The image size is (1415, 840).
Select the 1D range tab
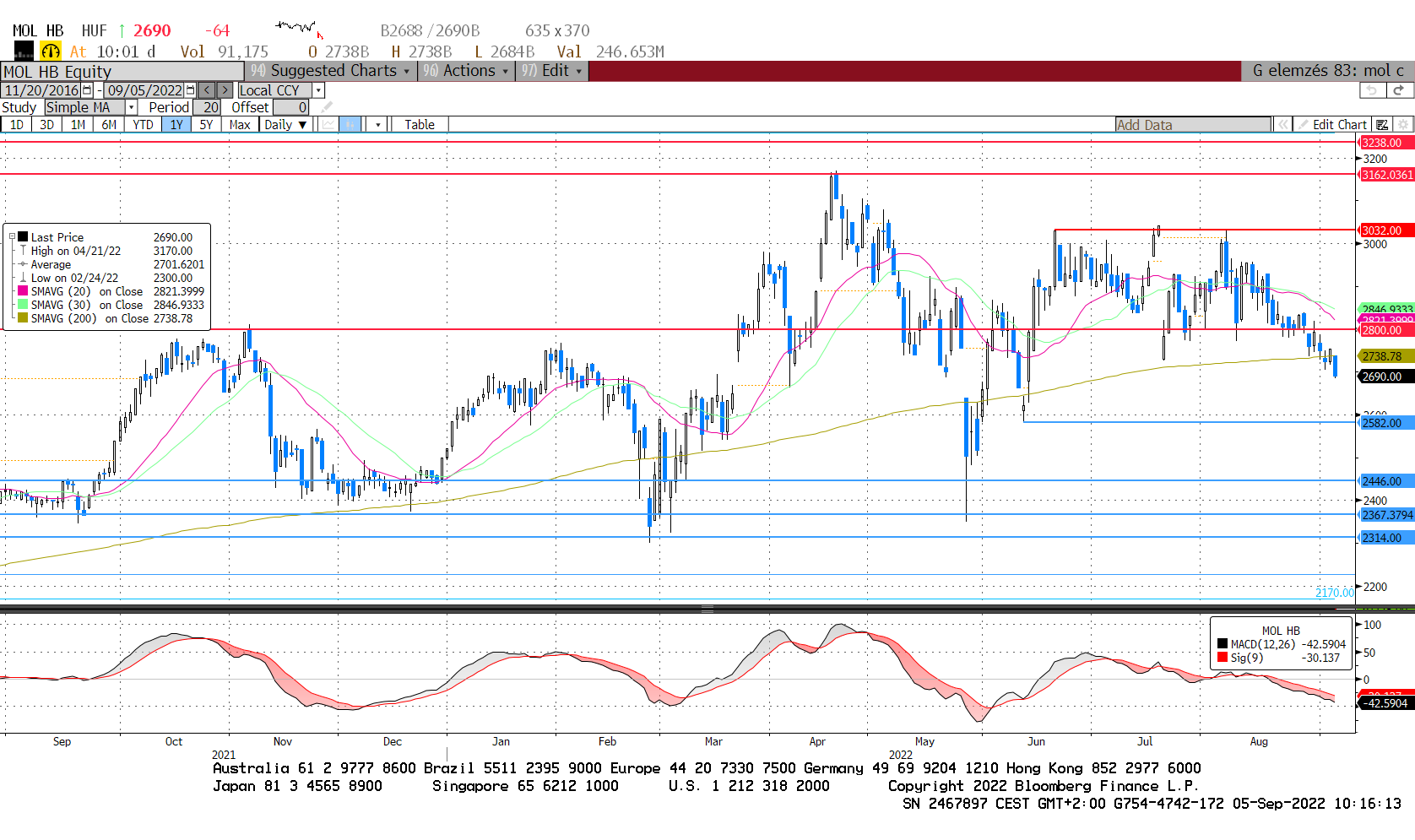click(x=17, y=124)
